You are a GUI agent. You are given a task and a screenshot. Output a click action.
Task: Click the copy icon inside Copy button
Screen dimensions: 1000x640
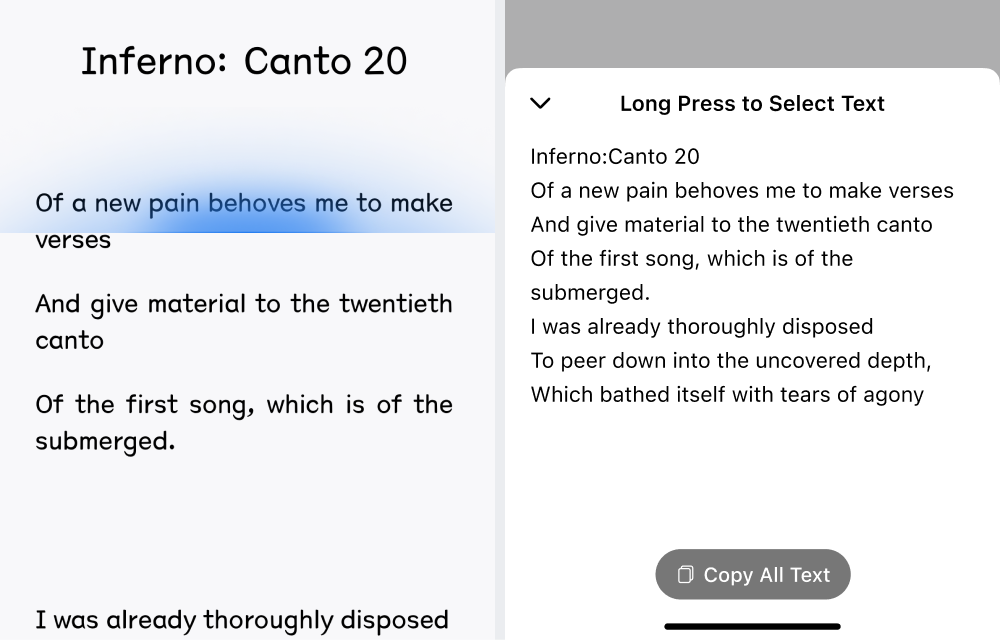(686, 574)
